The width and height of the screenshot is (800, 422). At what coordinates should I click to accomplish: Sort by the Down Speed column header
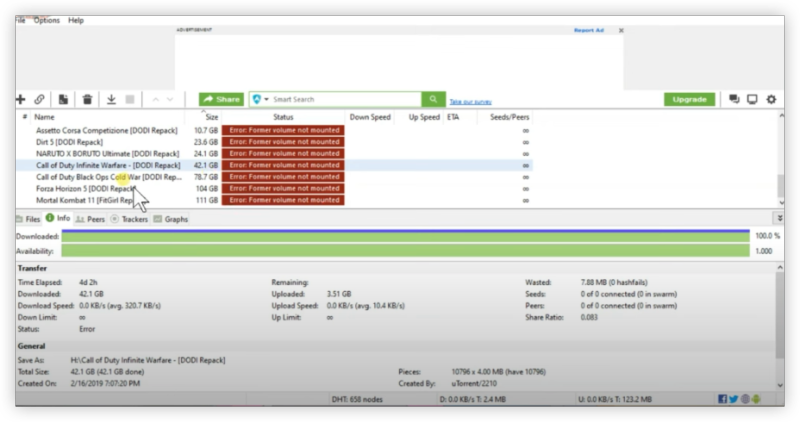click(x=370, y=117)
